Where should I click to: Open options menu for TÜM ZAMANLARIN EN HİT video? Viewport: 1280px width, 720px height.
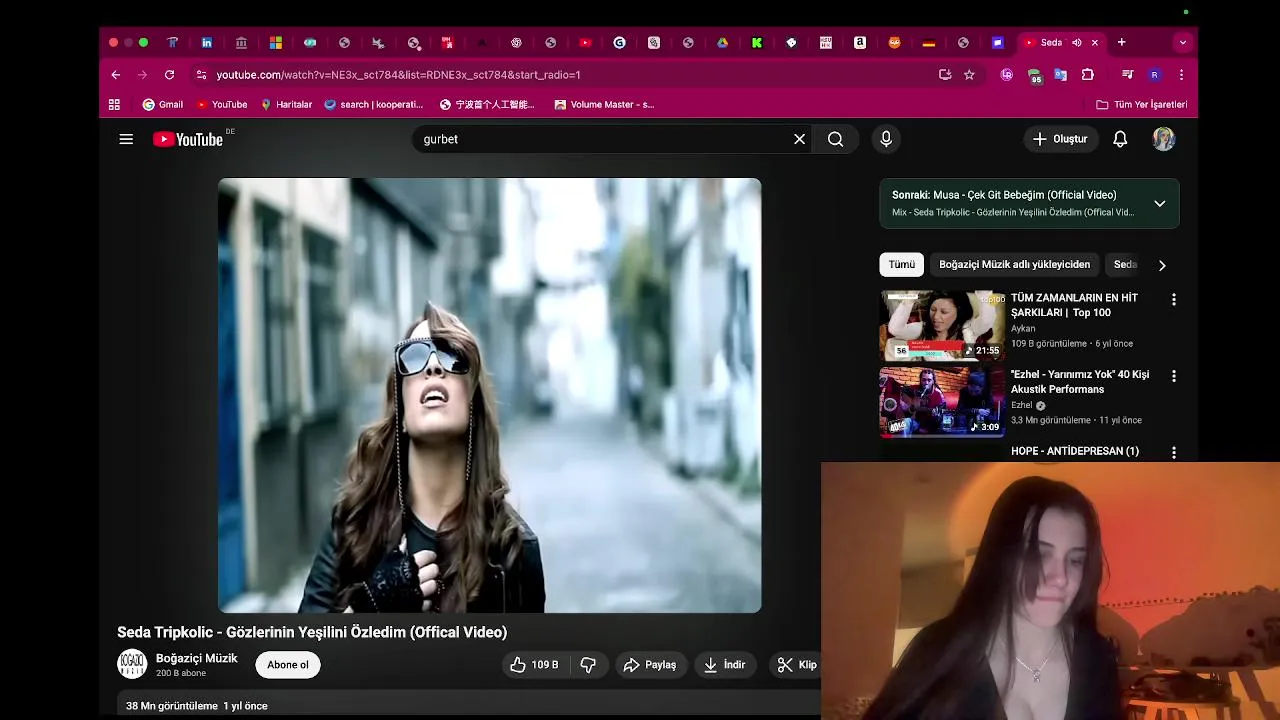[1174, 299]
